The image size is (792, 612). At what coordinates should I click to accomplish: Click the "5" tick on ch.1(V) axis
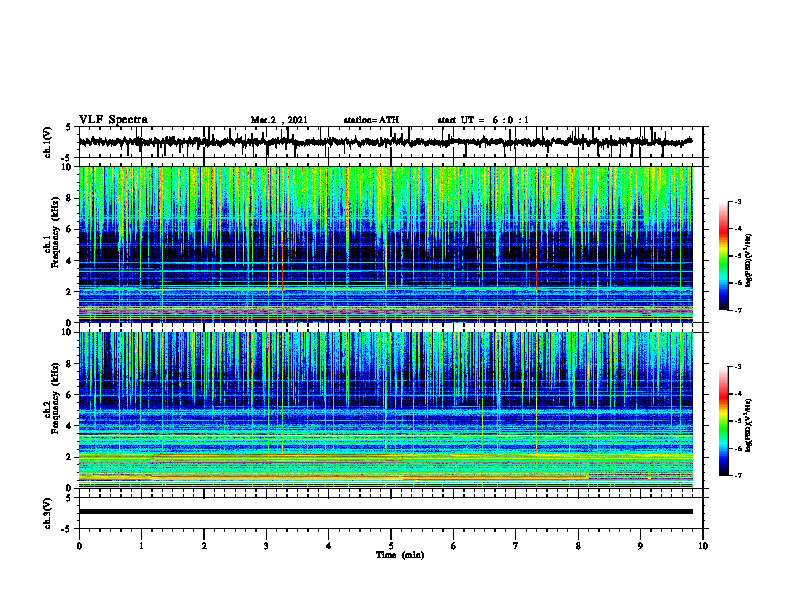(x=69, y=128)
